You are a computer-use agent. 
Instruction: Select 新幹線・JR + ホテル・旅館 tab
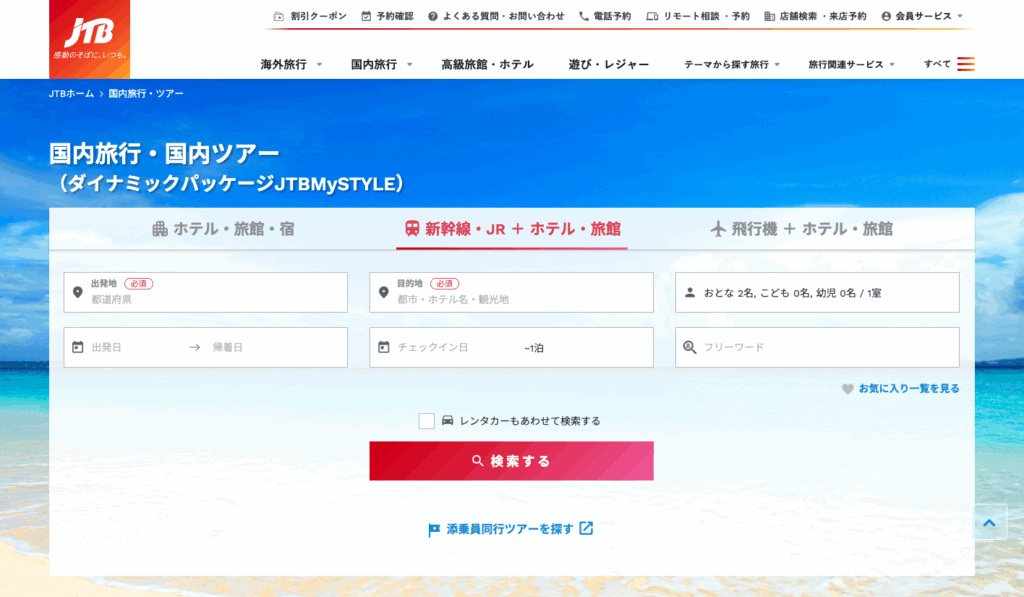click(512, 229)
